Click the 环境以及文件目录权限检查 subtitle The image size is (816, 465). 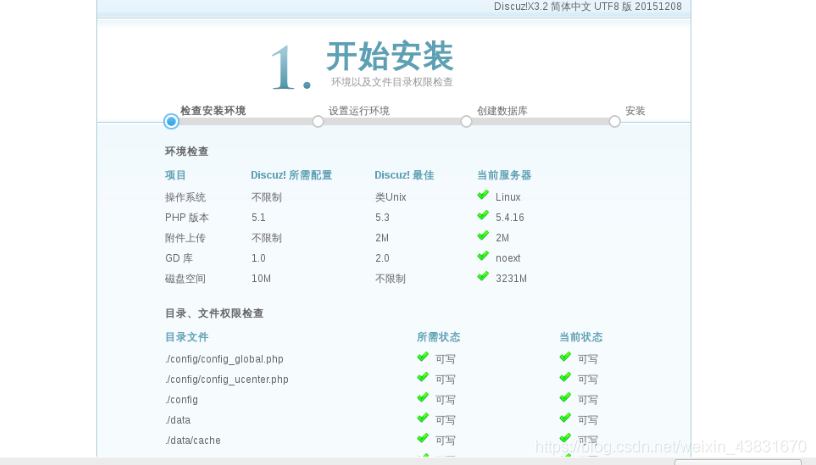(392, 82)
